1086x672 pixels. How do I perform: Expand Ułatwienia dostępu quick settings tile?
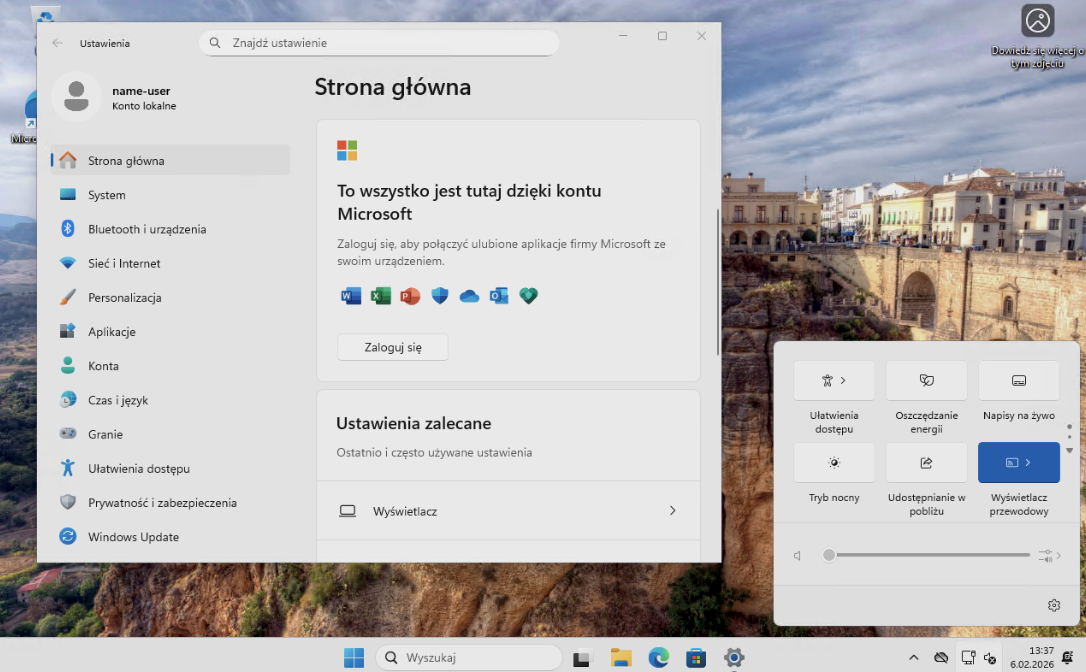point(834,381)
